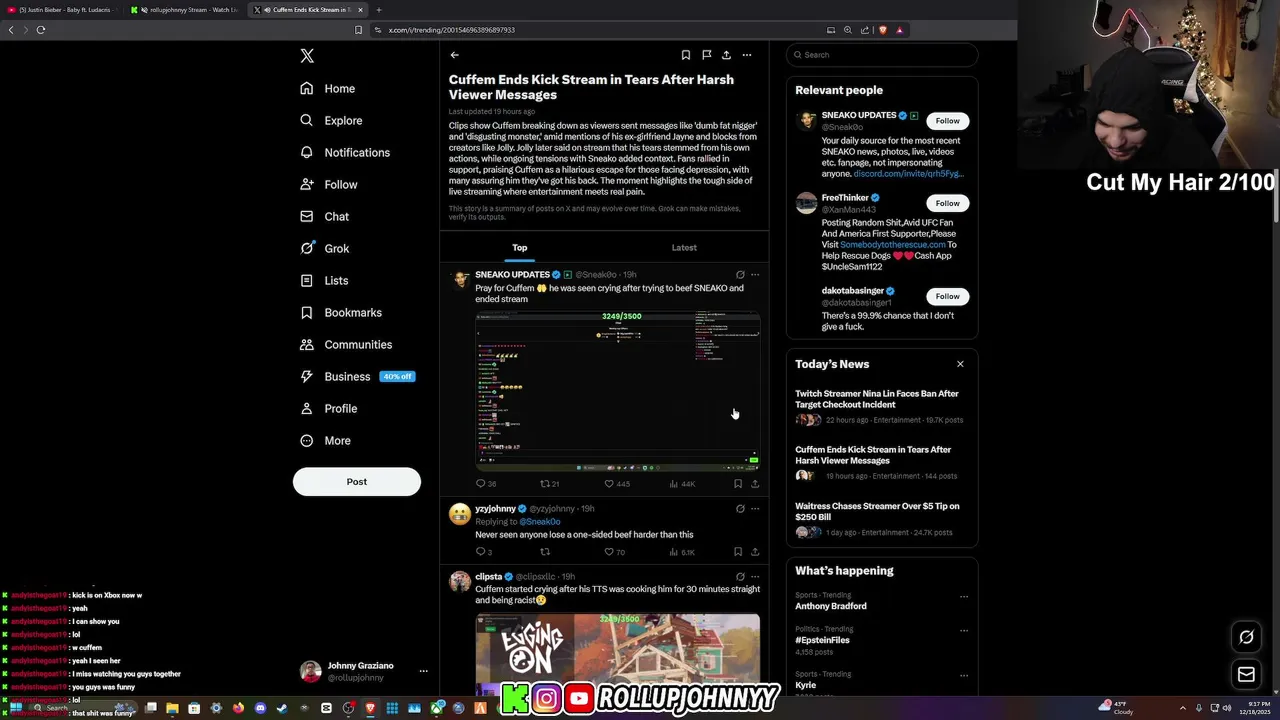Follow FreeThinker in Relevant people
This screenshot has height=720, width=1280.
947,203
